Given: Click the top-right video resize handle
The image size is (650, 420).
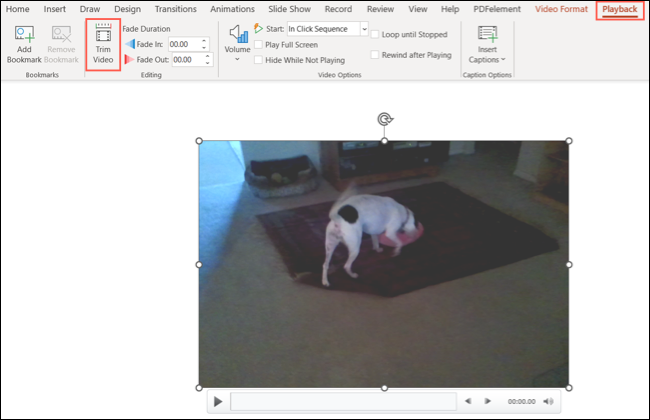Looking at the screenshot, I should [x=569, y=141].
